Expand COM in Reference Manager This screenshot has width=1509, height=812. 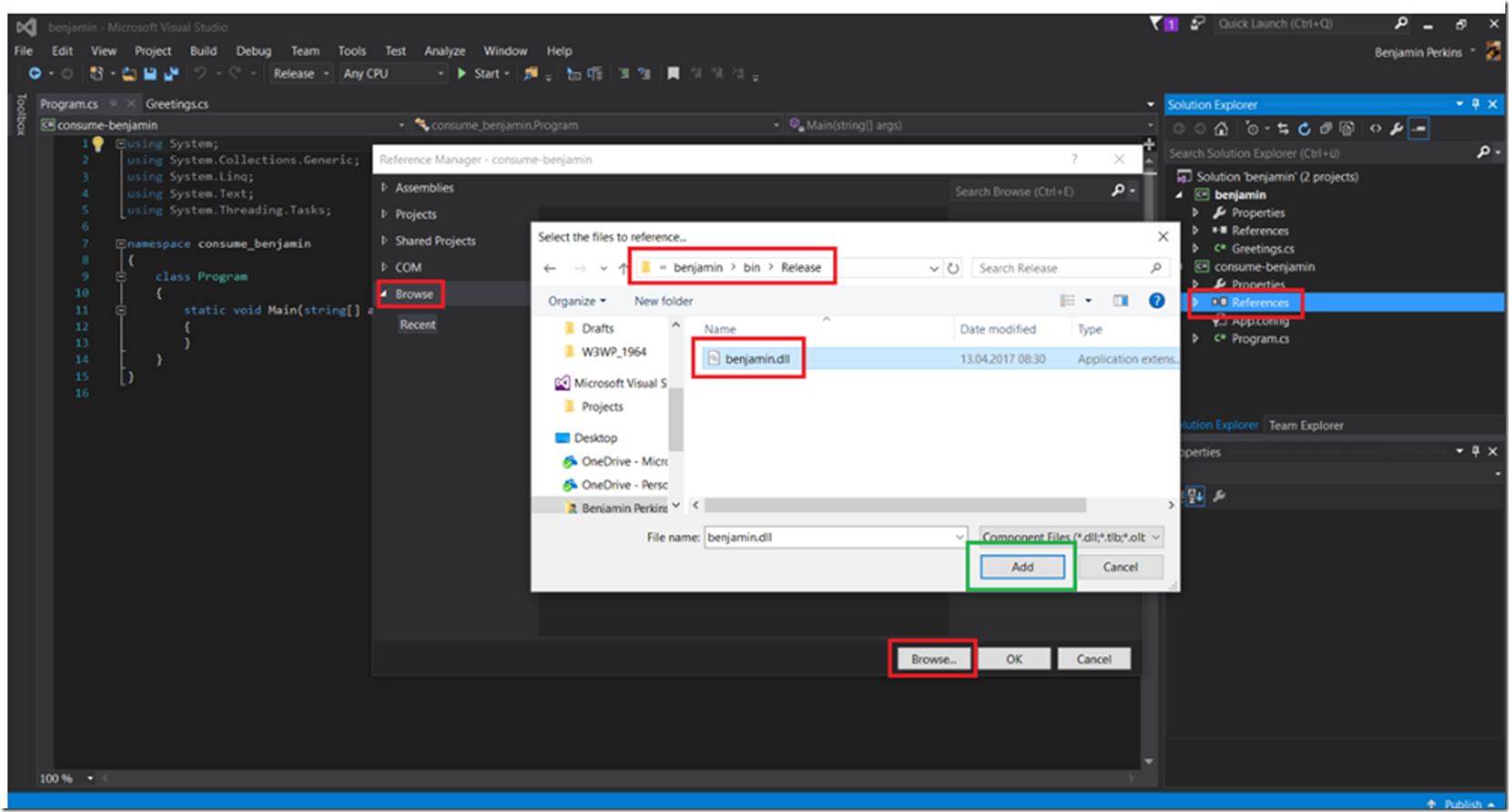coord(384,268)
